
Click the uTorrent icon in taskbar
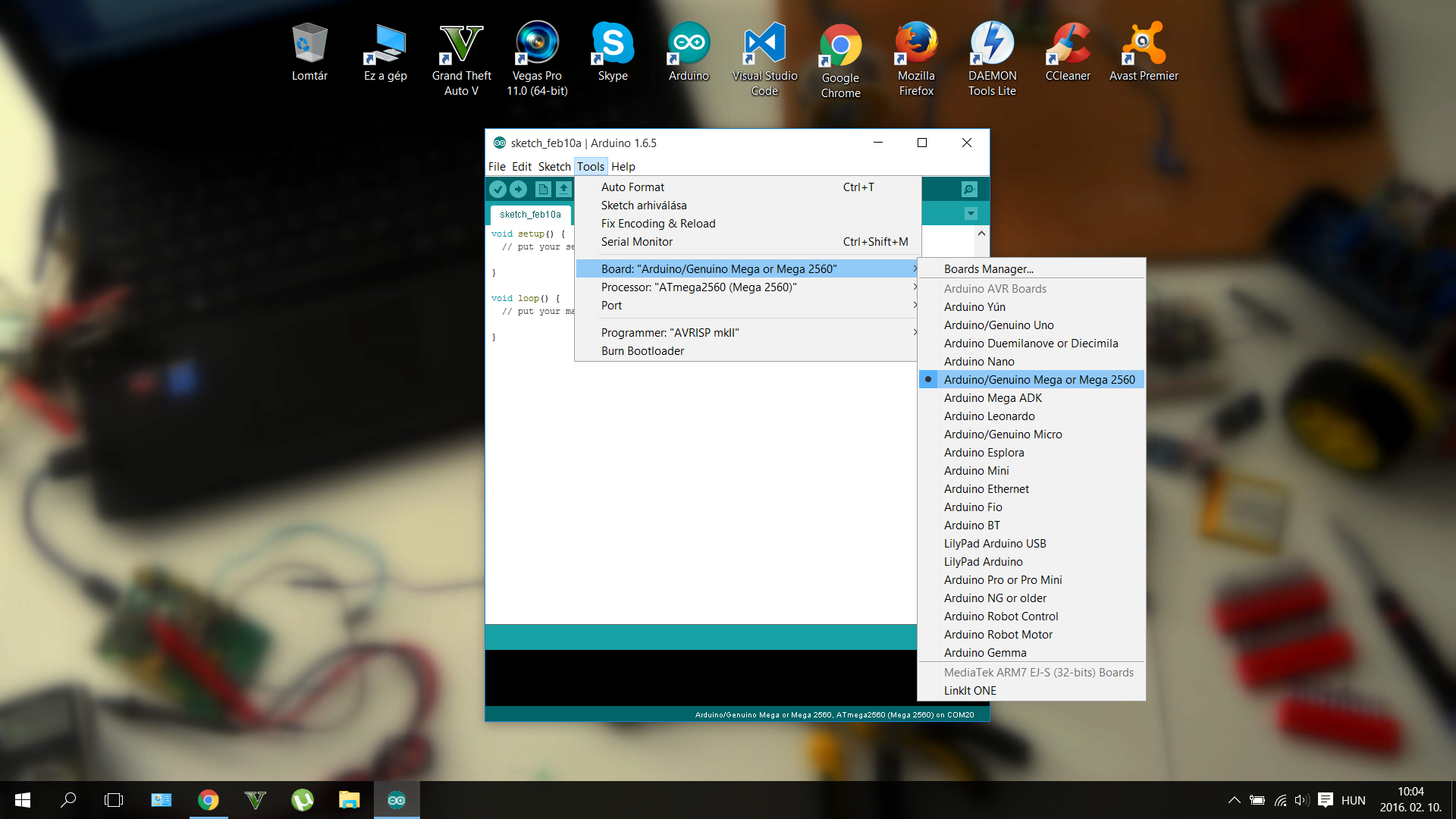click(x=303, y=800)
